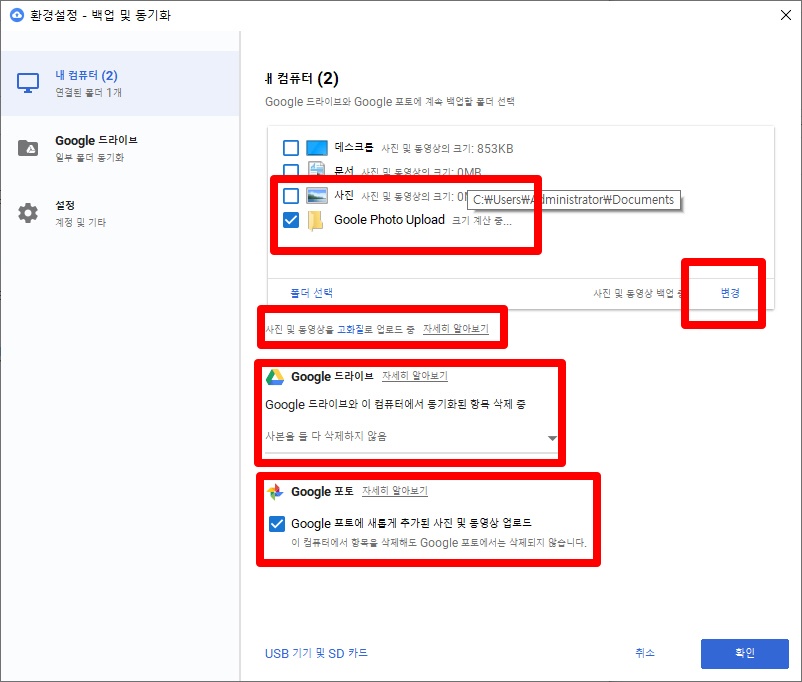Check the 사진 folder checkbox
The height and width of the screenshot is (682, 802).
[x=291, y=195]
